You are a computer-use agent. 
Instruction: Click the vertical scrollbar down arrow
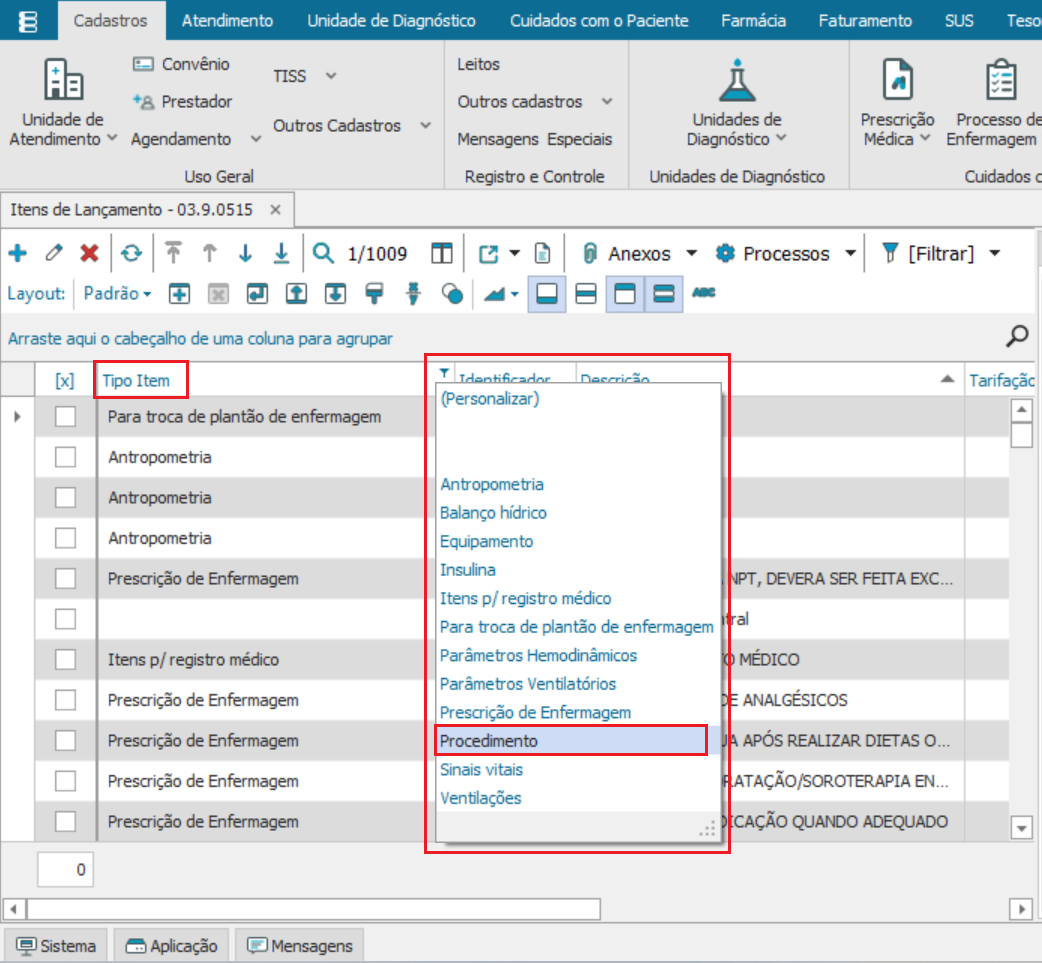pos(1021,828)
